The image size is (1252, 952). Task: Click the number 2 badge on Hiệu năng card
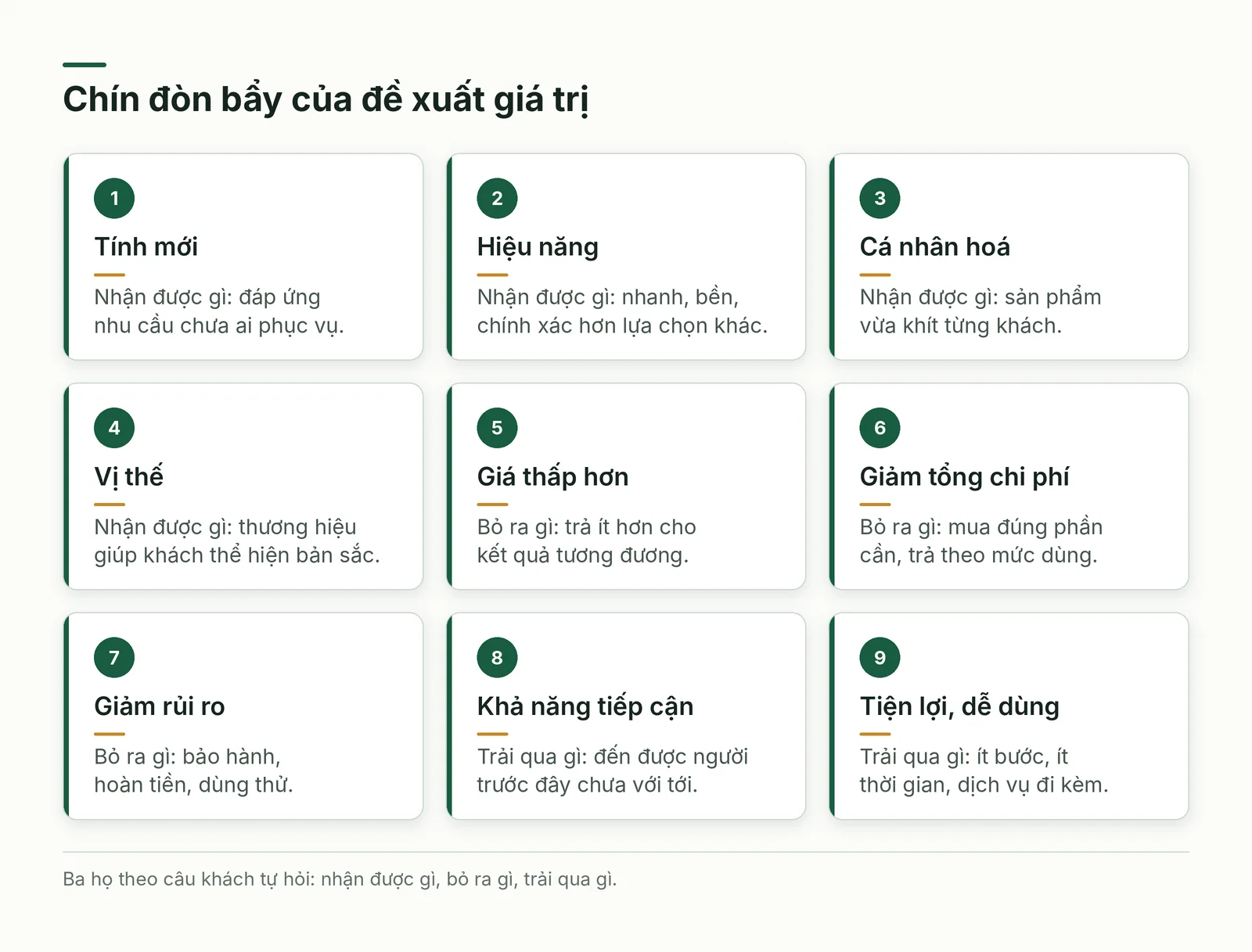click(497, 199)
